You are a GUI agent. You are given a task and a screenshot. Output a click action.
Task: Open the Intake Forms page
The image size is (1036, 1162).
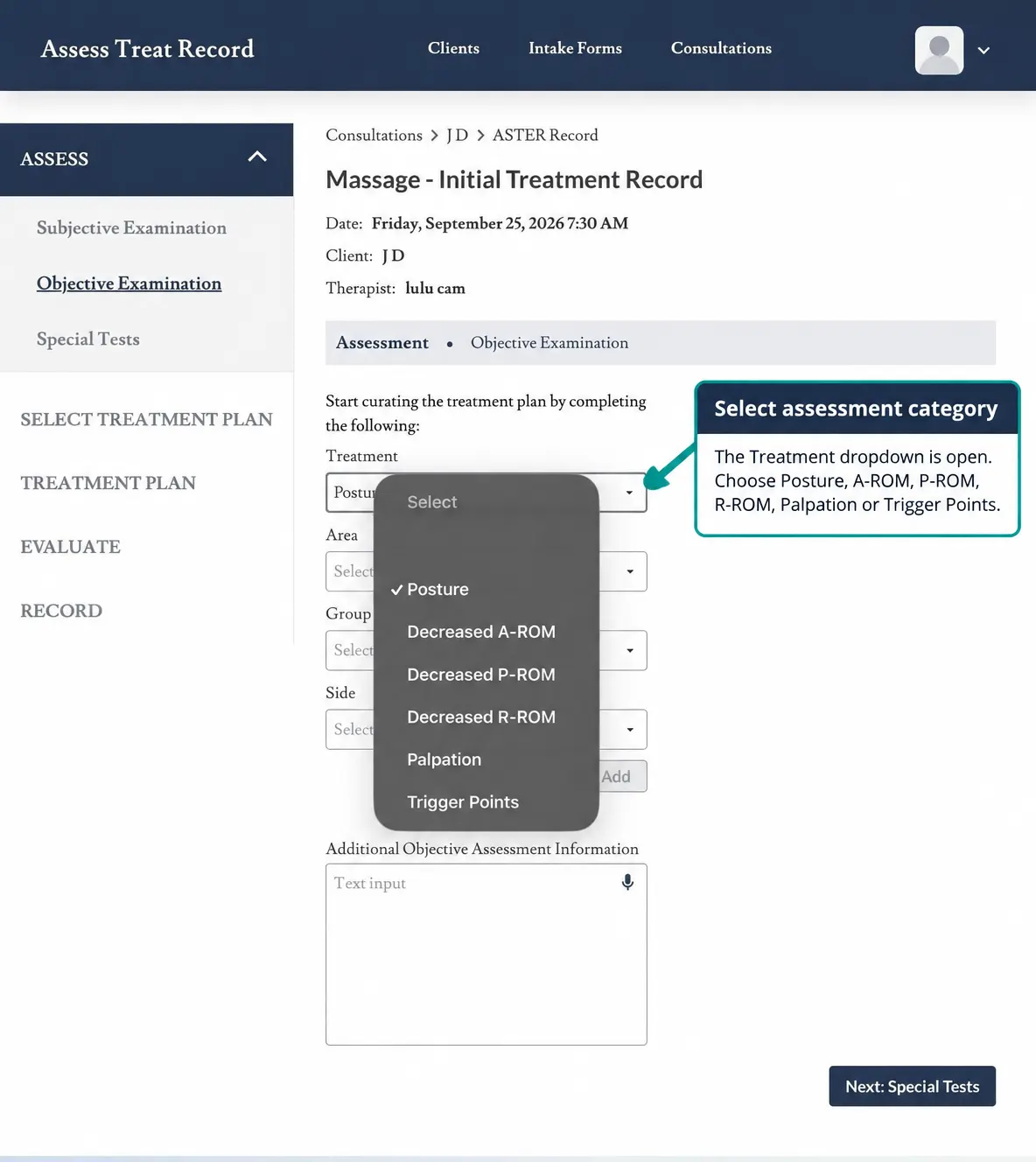[x=575, y=48]
